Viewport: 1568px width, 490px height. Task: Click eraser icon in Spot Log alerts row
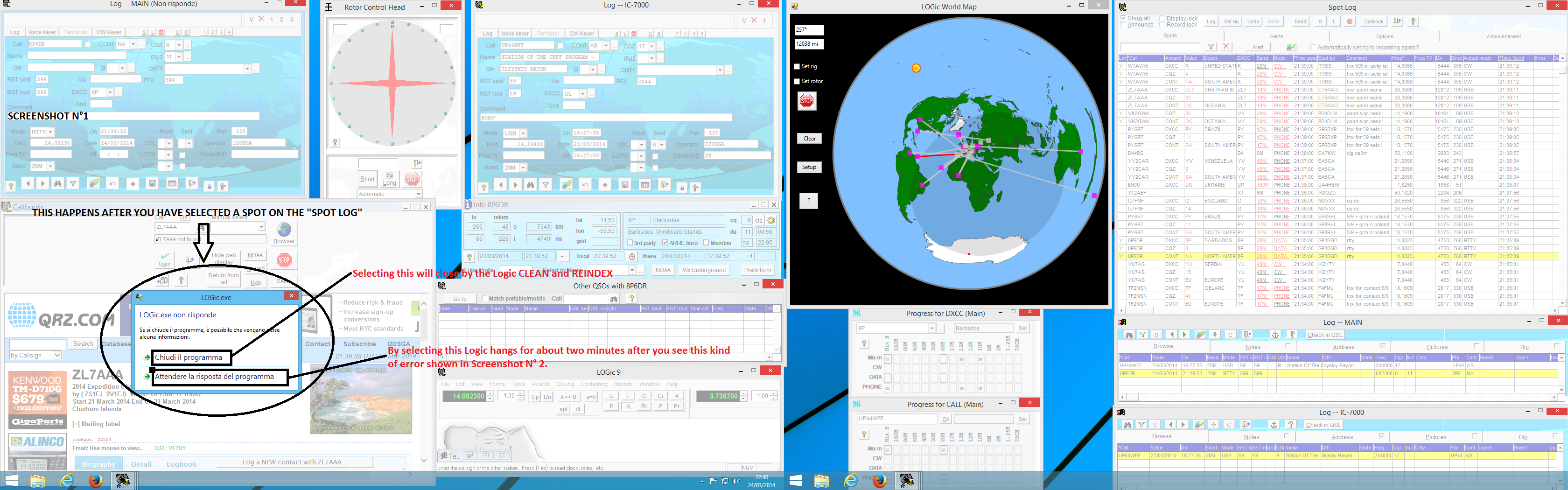pyautogui.click(x=1290, y=47)
